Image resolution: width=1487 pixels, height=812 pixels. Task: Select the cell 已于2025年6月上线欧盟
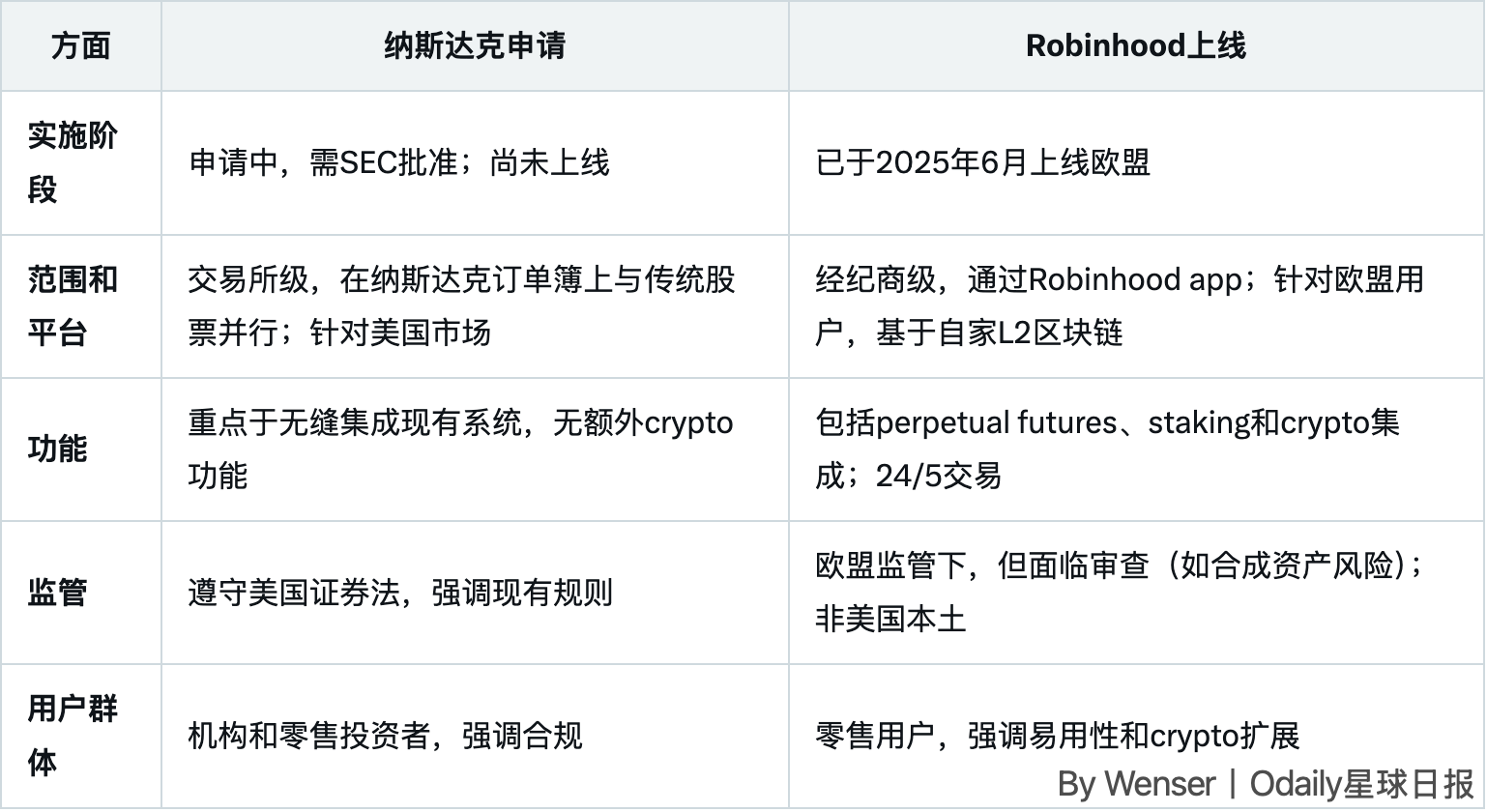coord(982,162)
